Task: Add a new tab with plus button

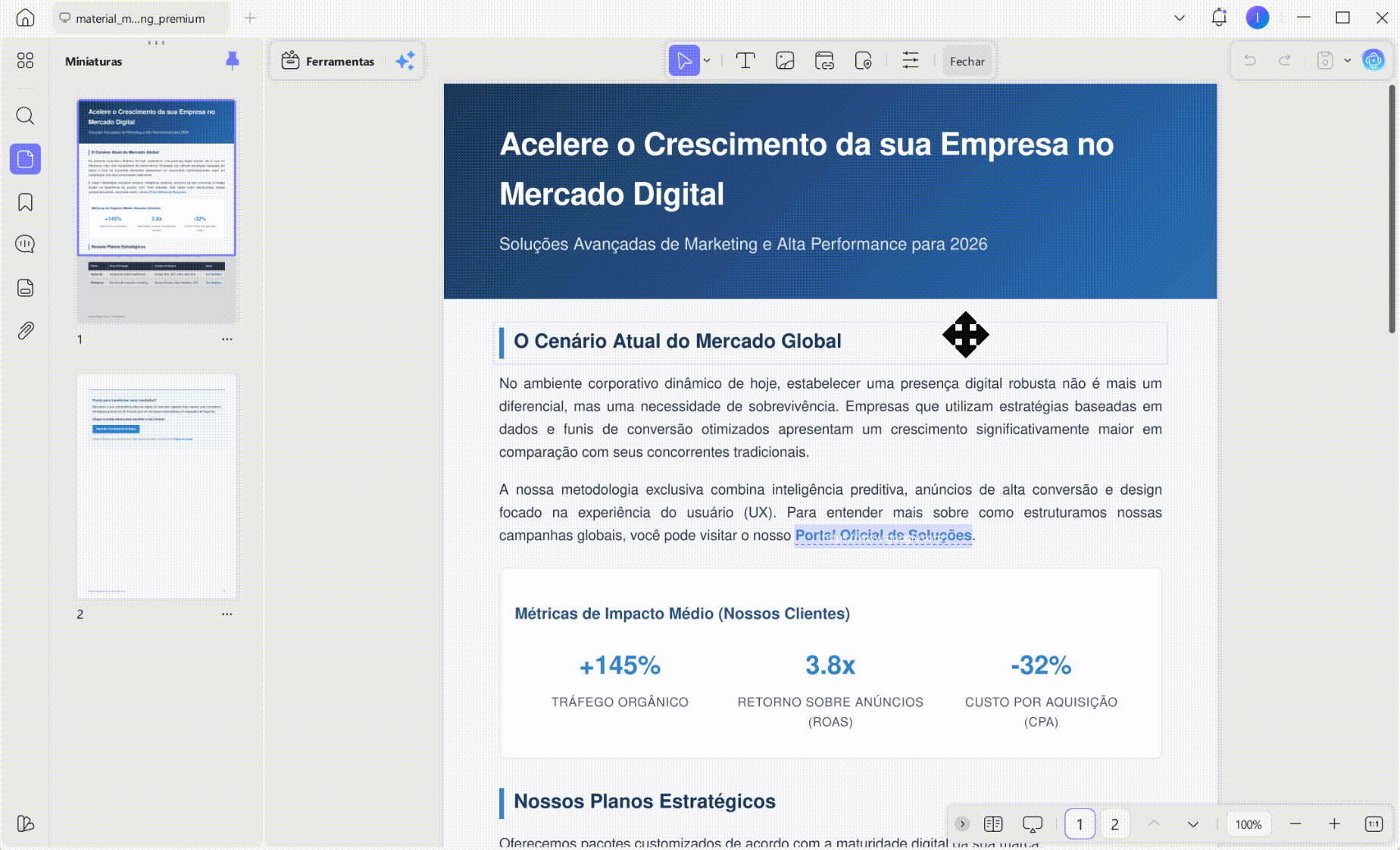Action: tap(250, 18)
